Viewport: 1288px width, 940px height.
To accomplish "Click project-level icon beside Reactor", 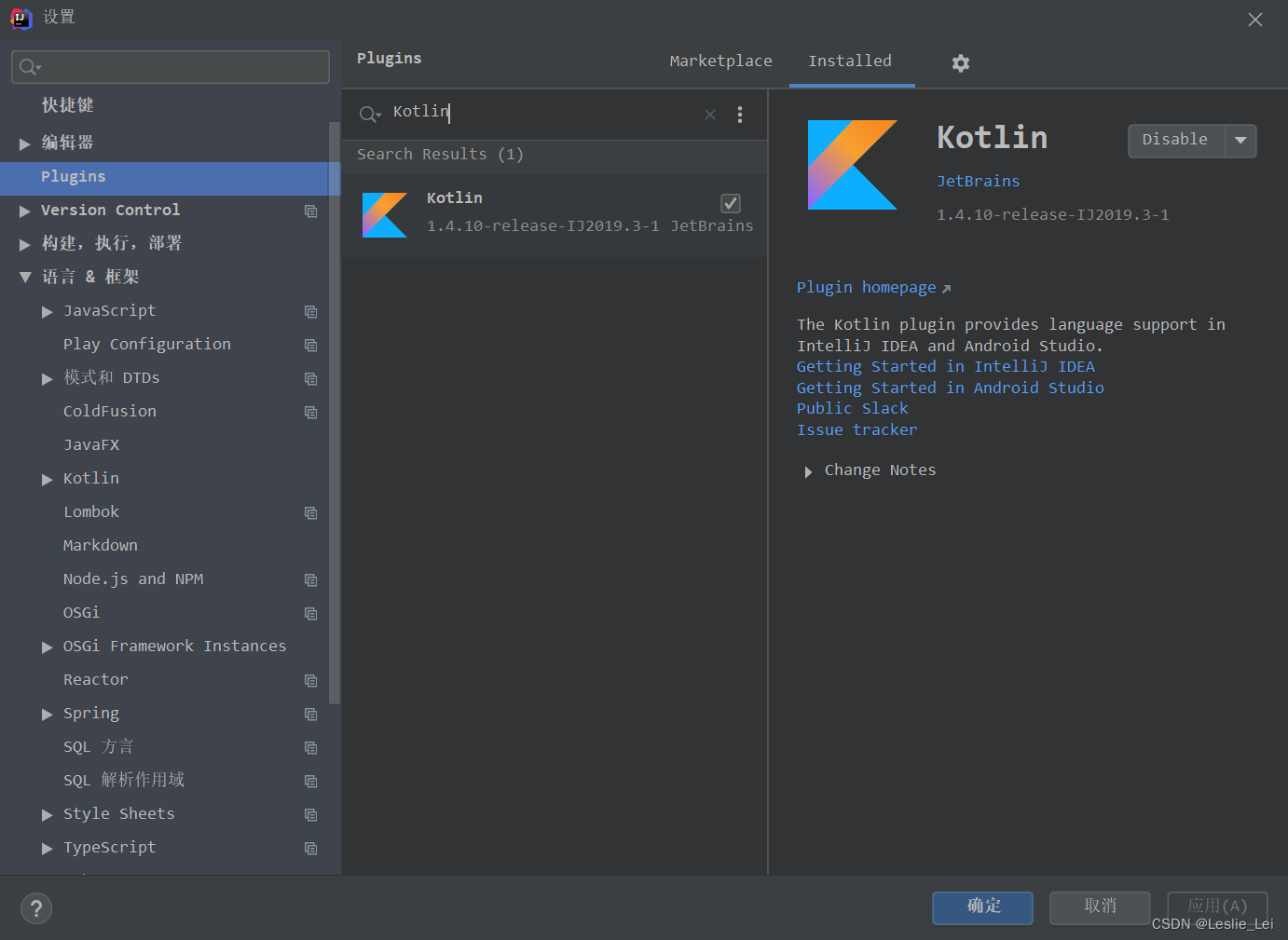I will 311,680.
